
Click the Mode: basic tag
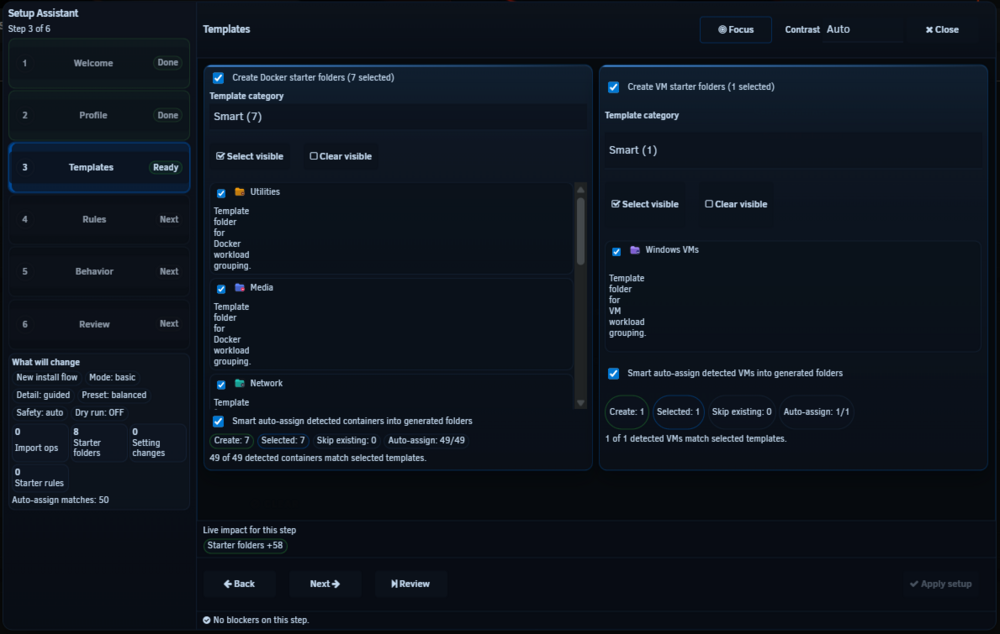[112, 378]
